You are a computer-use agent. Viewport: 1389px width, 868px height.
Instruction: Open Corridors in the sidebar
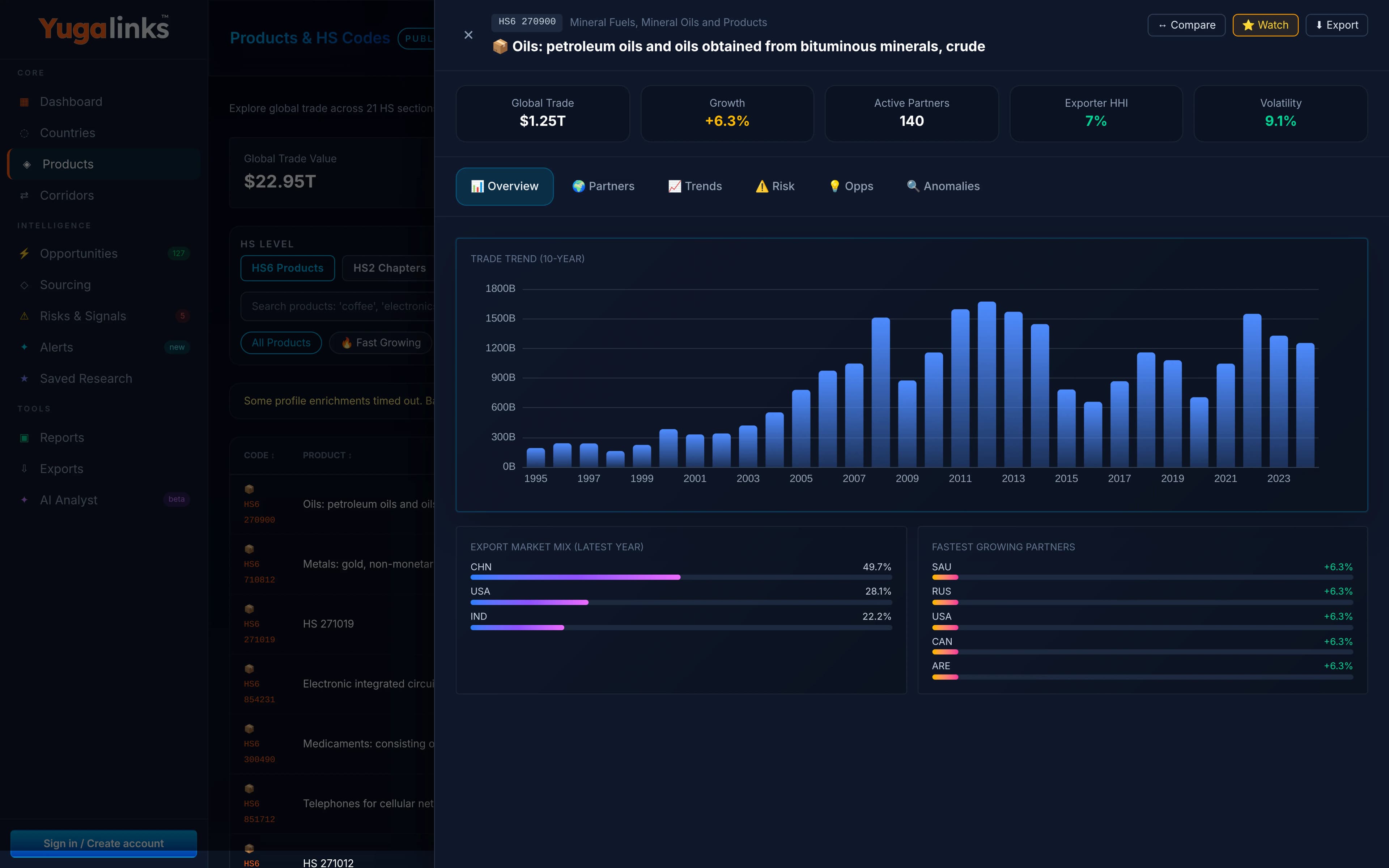[103, 196]
